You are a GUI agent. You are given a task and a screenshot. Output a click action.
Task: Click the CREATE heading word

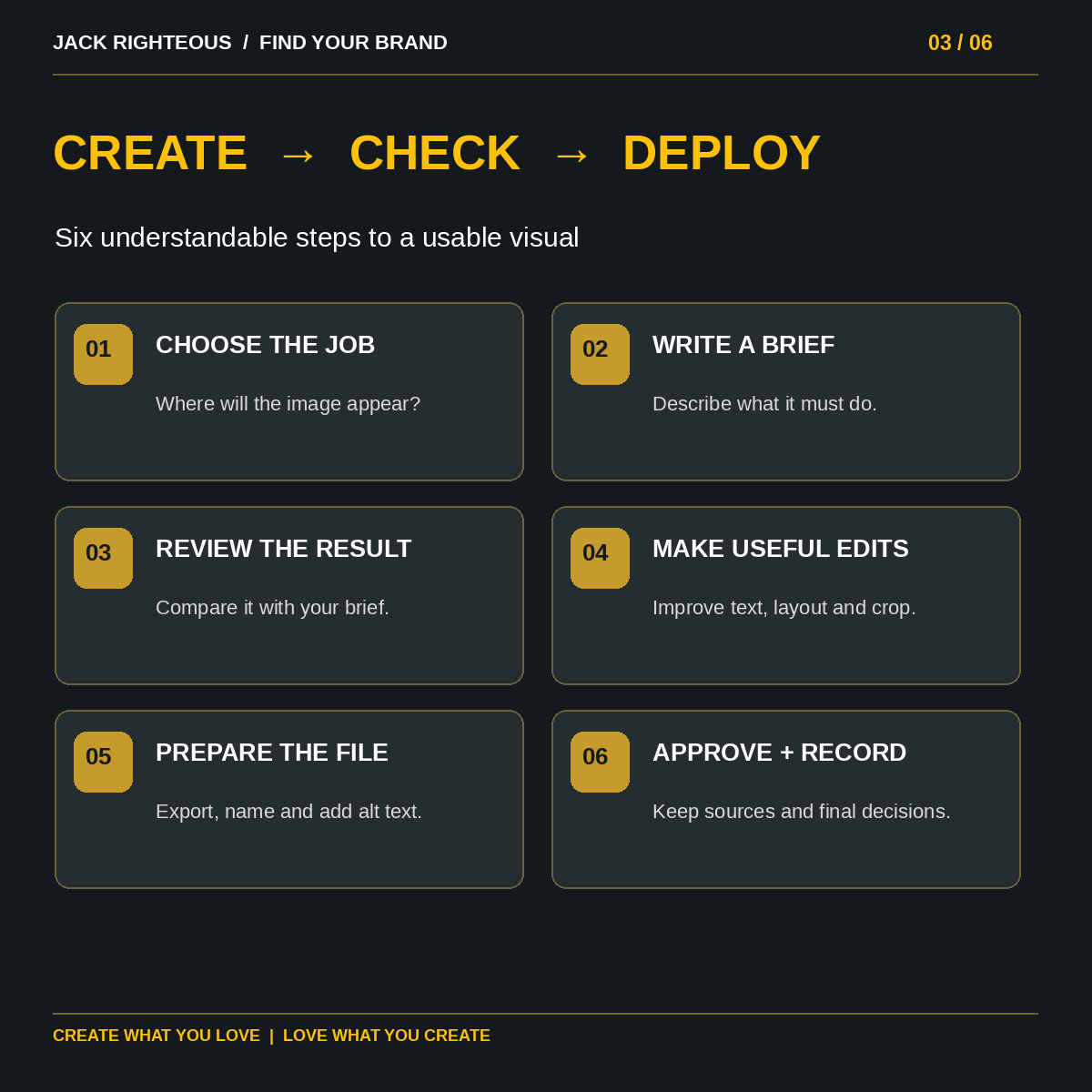click(150, 153)
